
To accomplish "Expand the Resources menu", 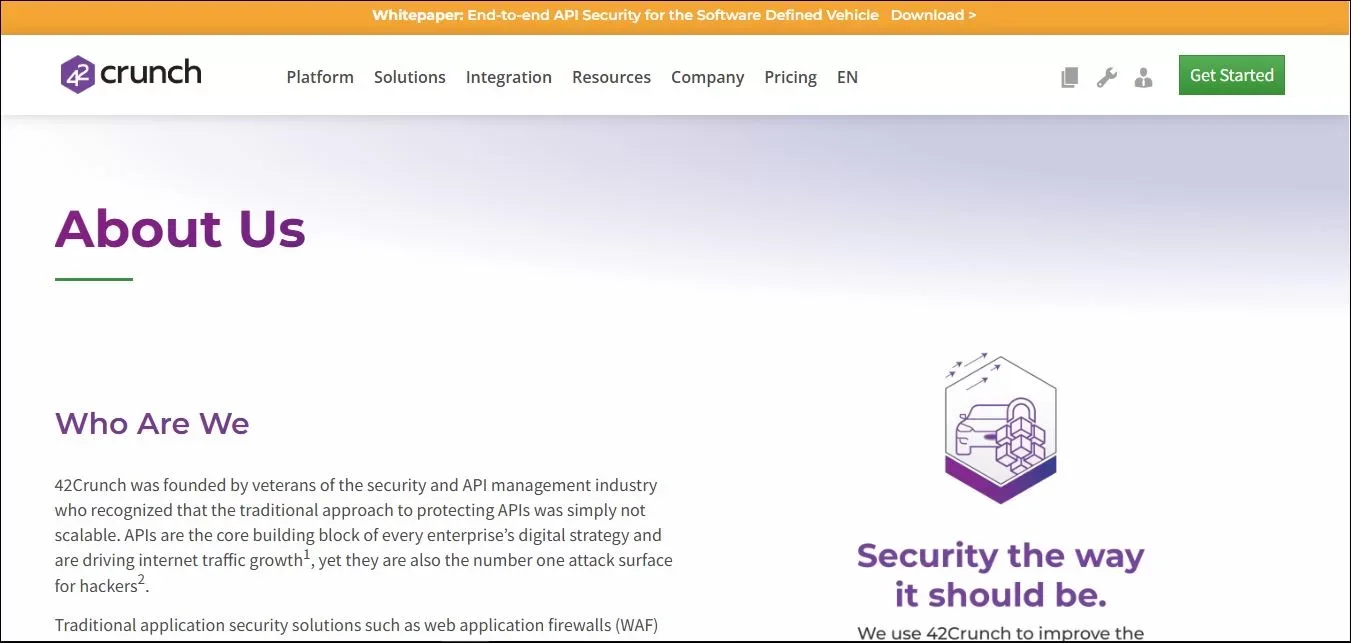I will coord(611,77).
